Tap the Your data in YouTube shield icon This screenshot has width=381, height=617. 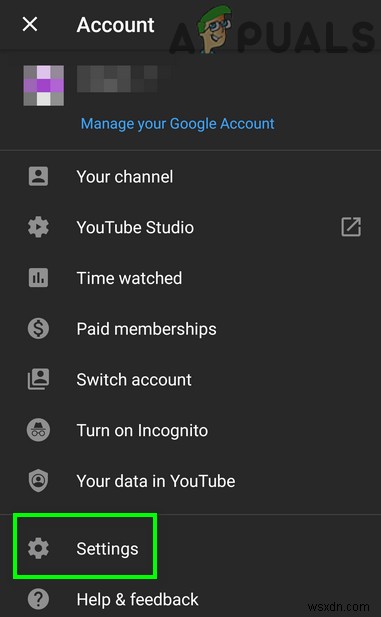pos(38,481)
